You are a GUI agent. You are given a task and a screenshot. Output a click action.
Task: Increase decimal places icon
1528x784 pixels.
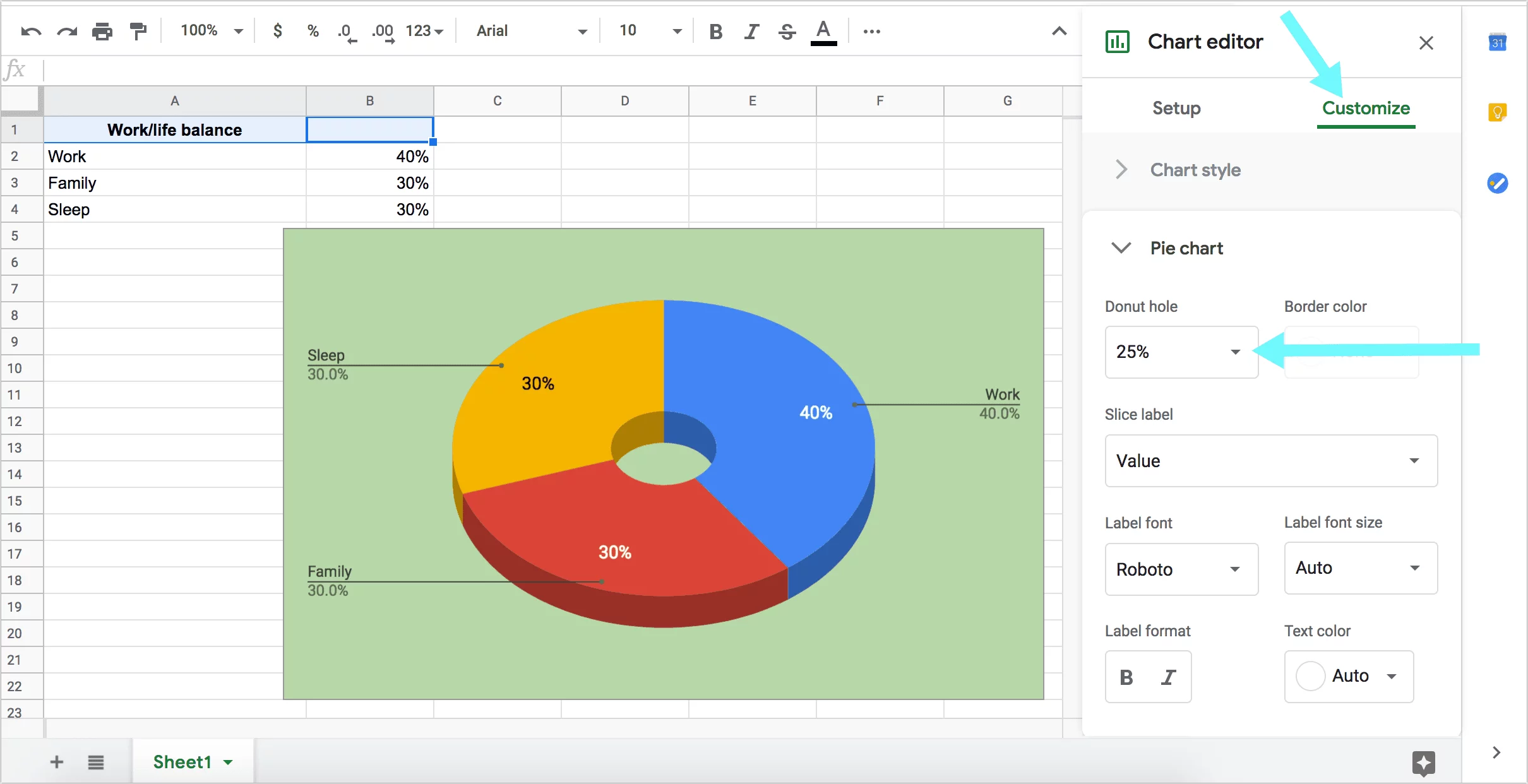point(383,32)
